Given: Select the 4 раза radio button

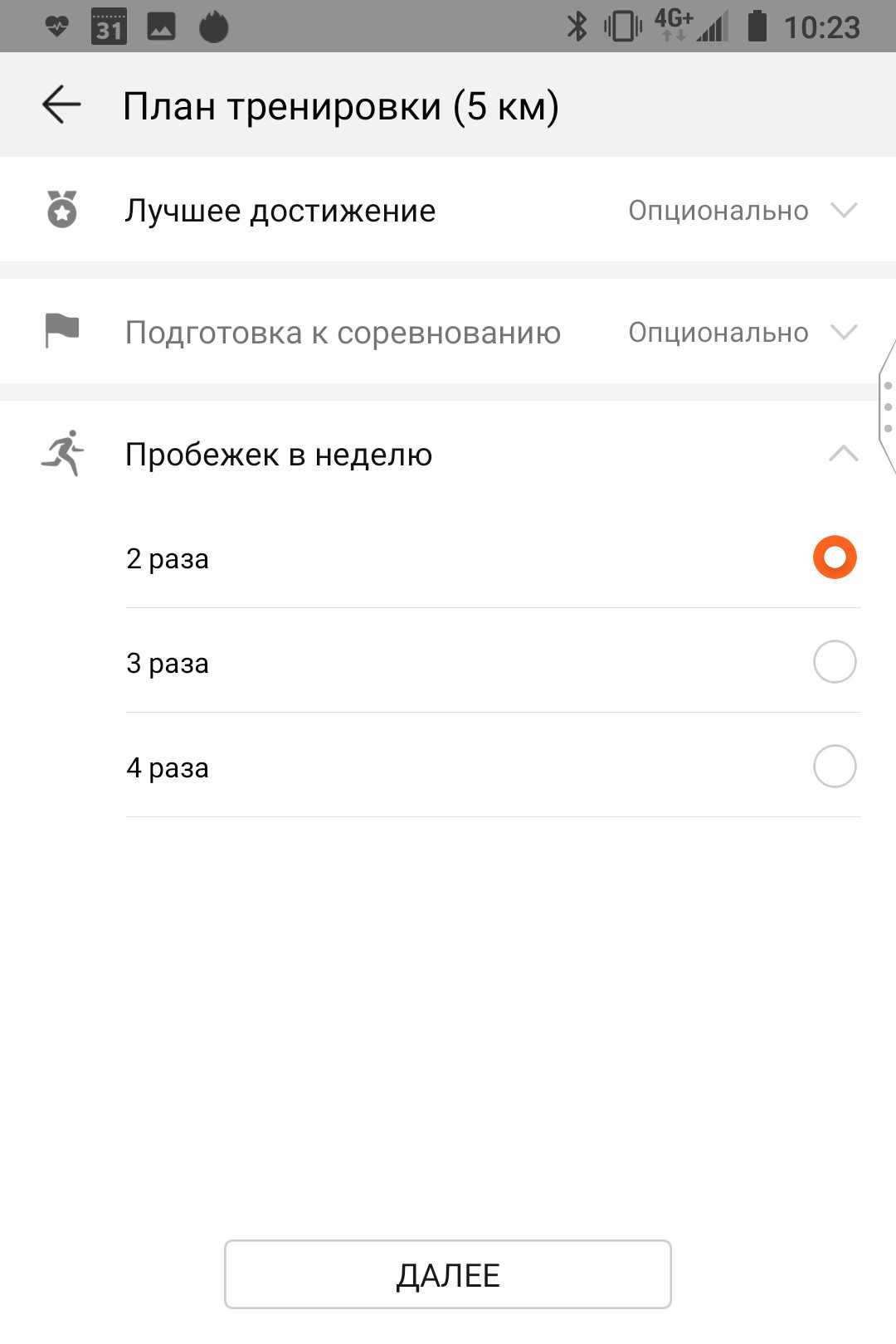Looking at the screenshot, I should pyautogui.click(x=834, y=766).
